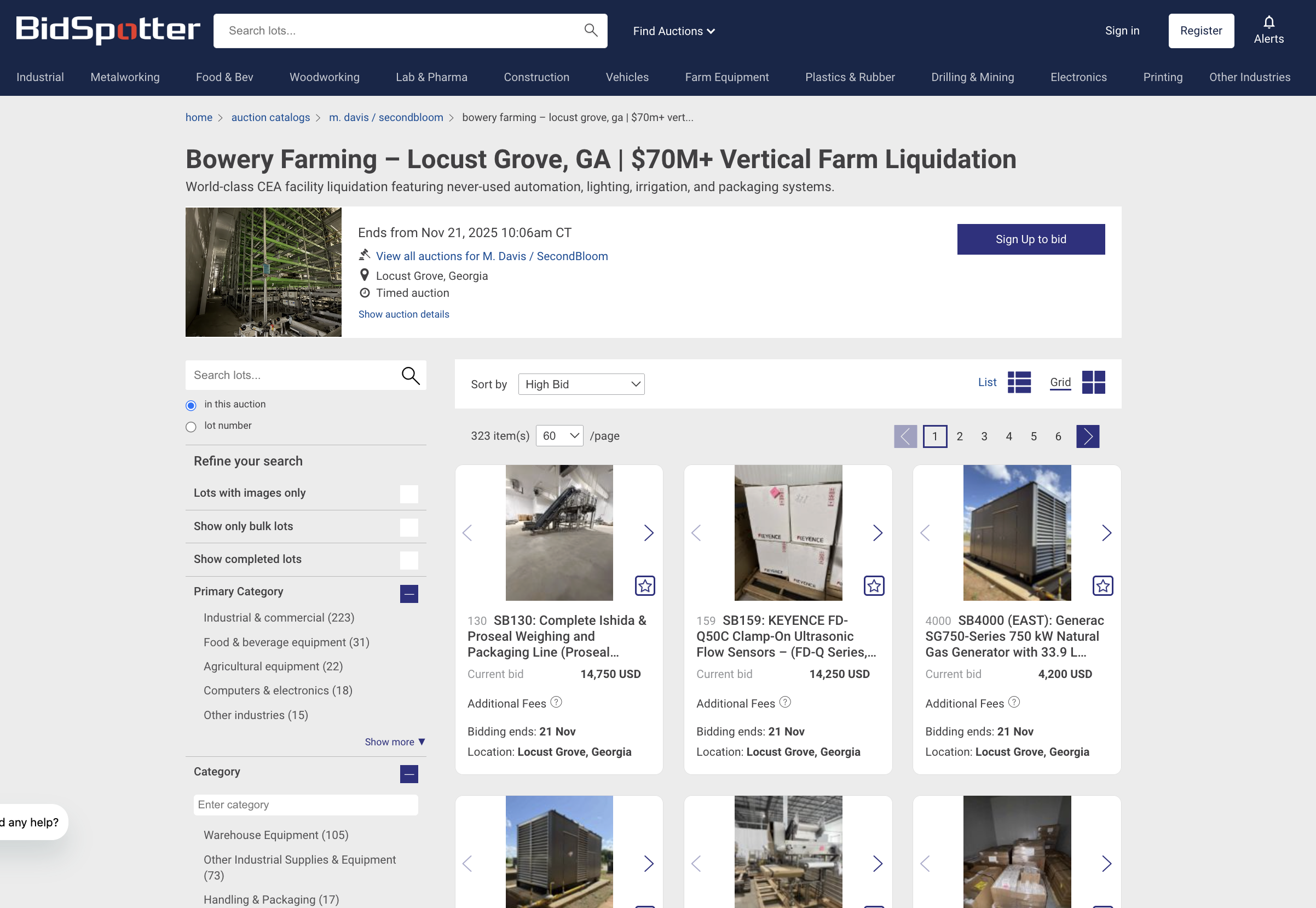Toggle 'Lots with images only' checkbox
Viewport: 1316px width, 908px height.
408,494
